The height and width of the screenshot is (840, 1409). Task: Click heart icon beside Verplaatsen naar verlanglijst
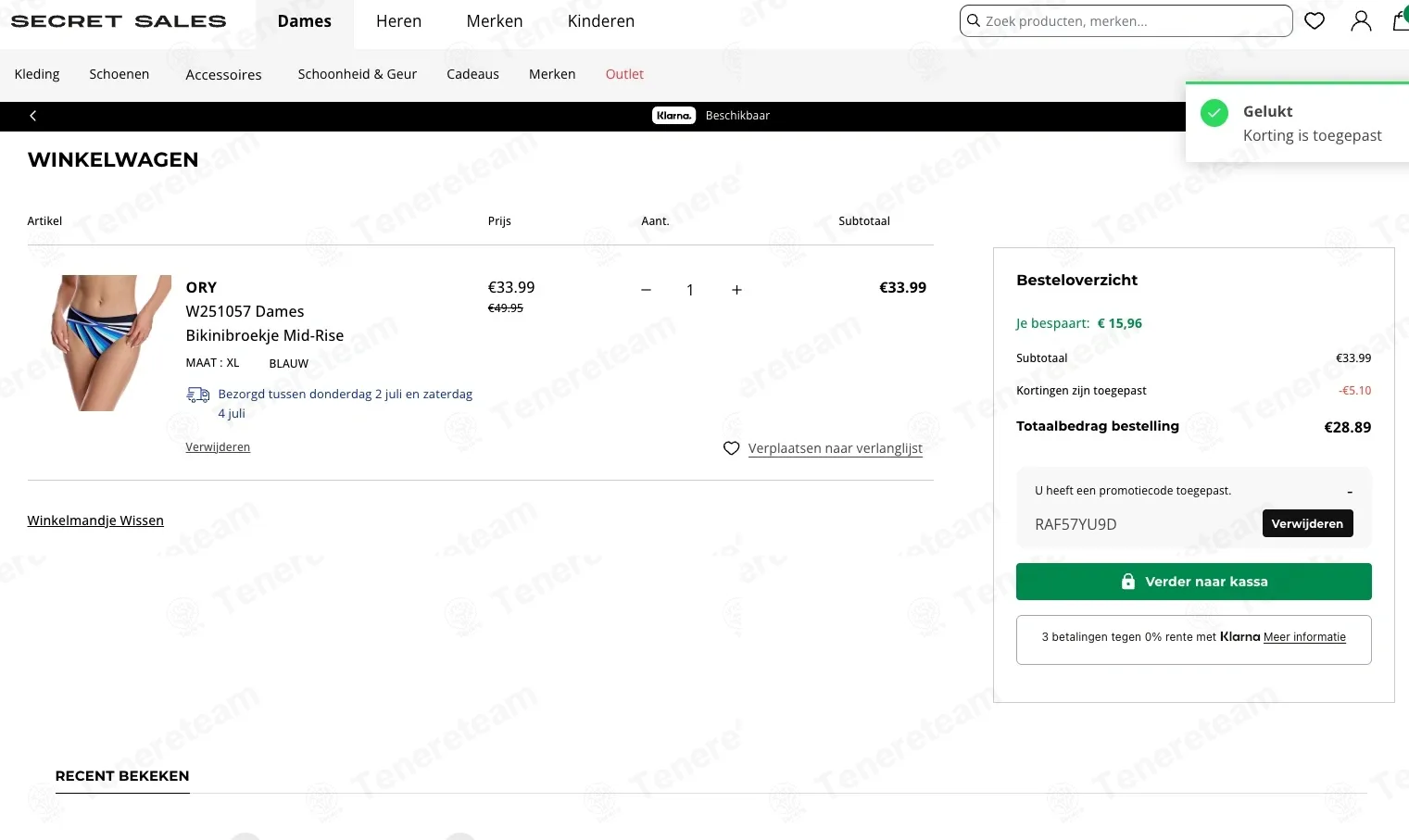(732, 448)
